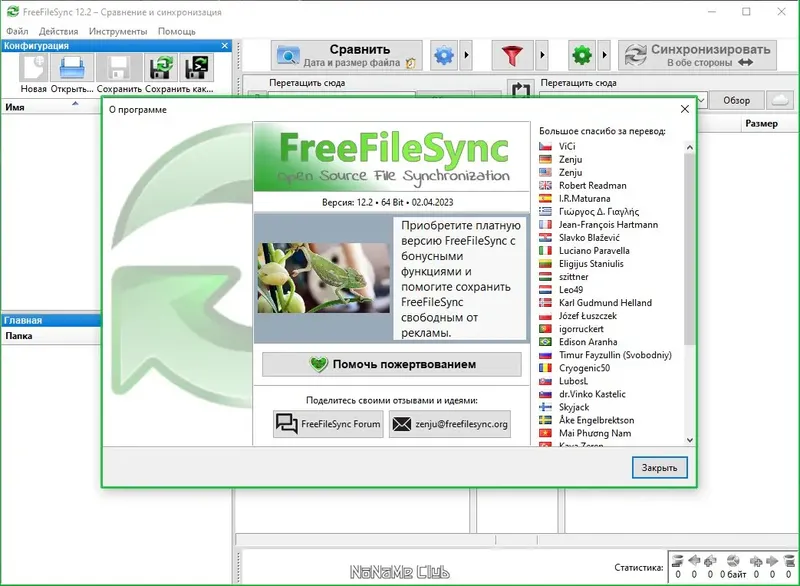Click the data volume statistics icon
The height and width of the screenshot is (586, 800).
coord(733,560)
